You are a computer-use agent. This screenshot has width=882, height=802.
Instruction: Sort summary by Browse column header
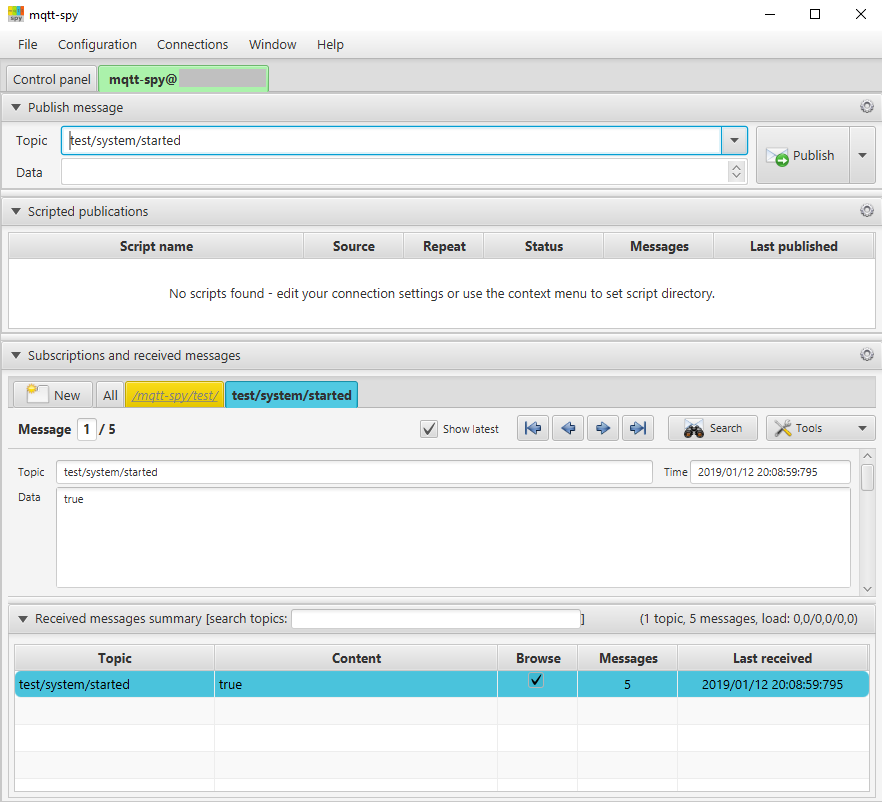[x=538, y=658]
